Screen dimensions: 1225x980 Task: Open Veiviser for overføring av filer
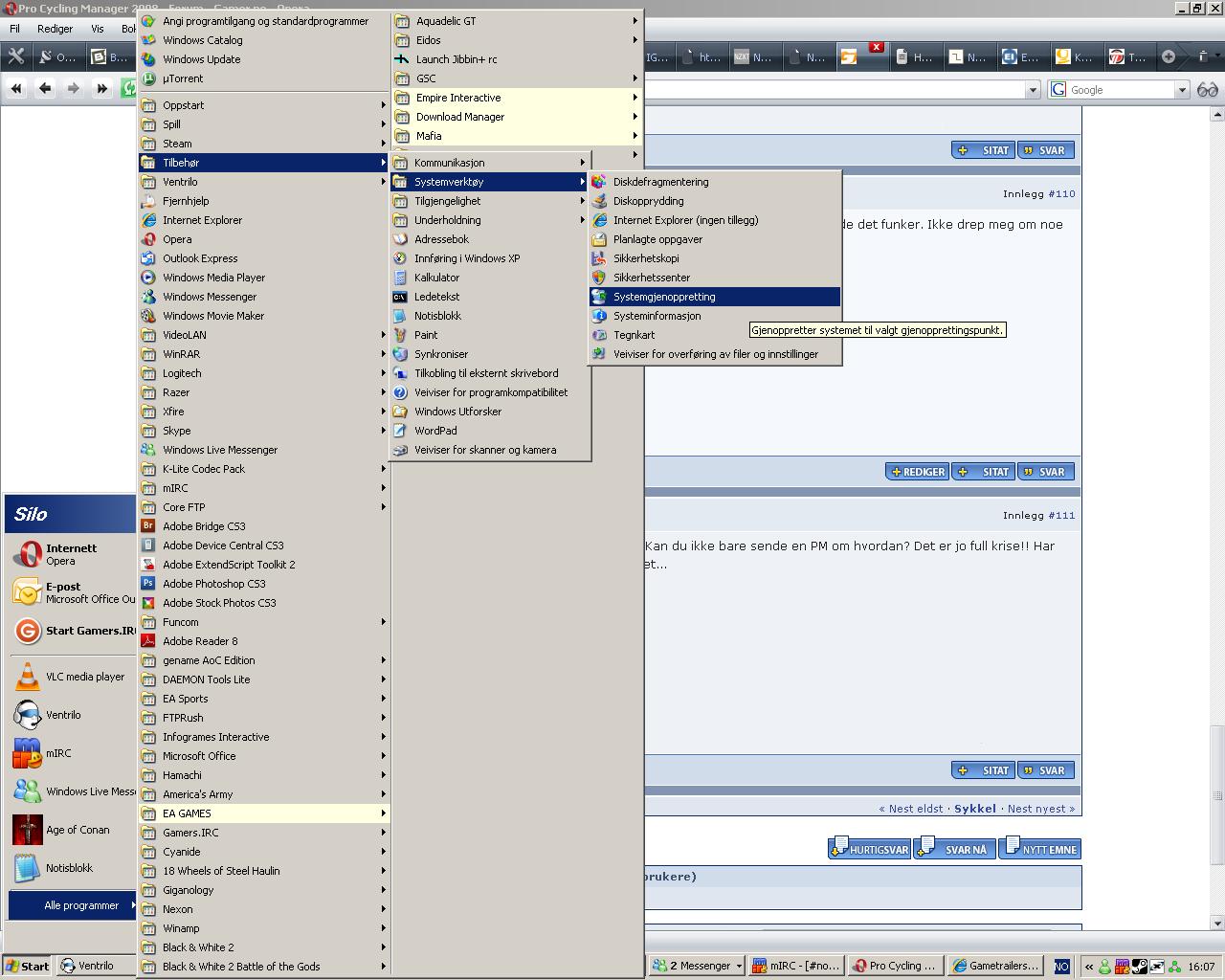click(x=715, y=354)
